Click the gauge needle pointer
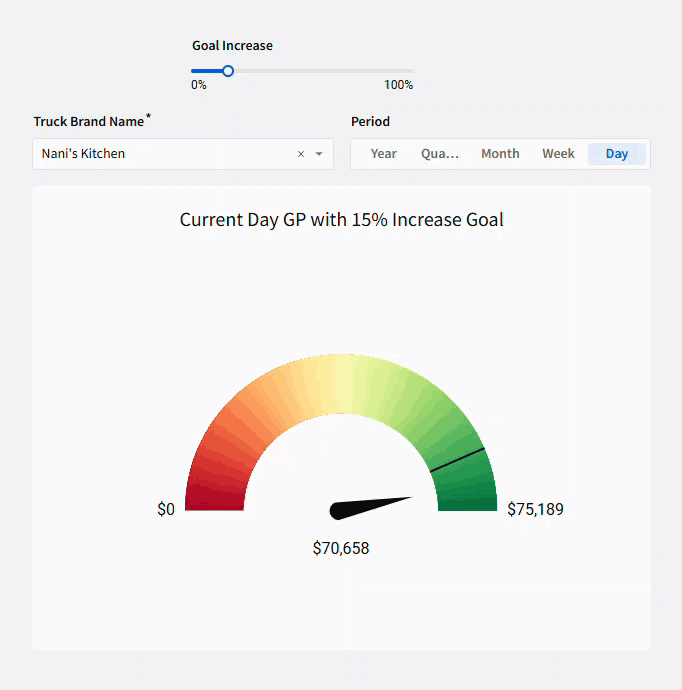682x690 pixels. pyautogui.click(x=370, y=505)
